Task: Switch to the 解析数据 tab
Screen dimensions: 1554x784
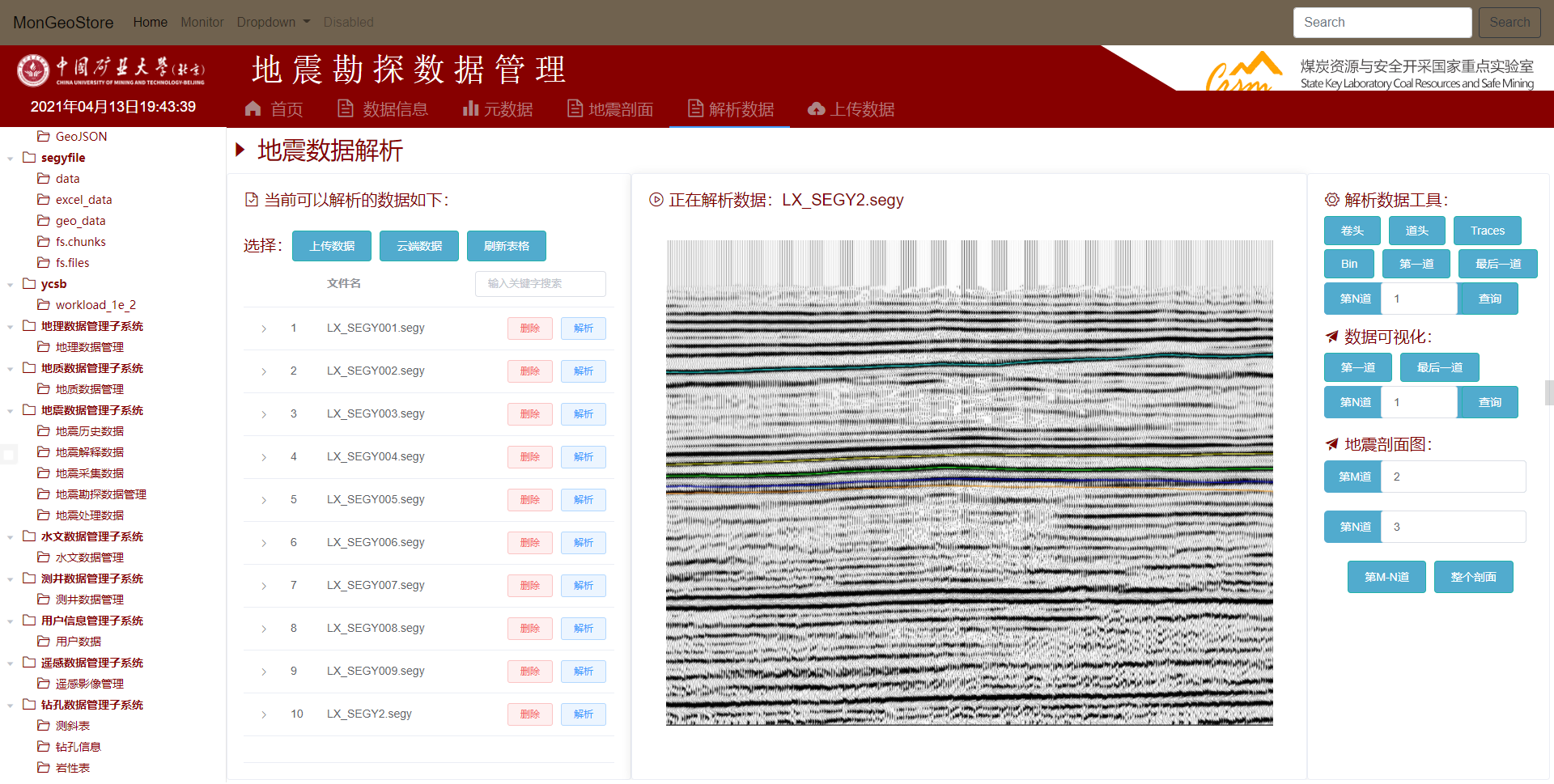Action: pos(730,108)
